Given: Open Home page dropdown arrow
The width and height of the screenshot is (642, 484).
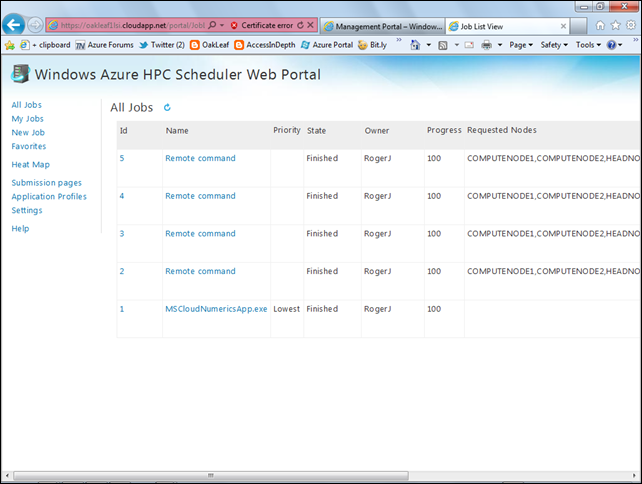Looking at the screenshot, I should click(429, 45).
